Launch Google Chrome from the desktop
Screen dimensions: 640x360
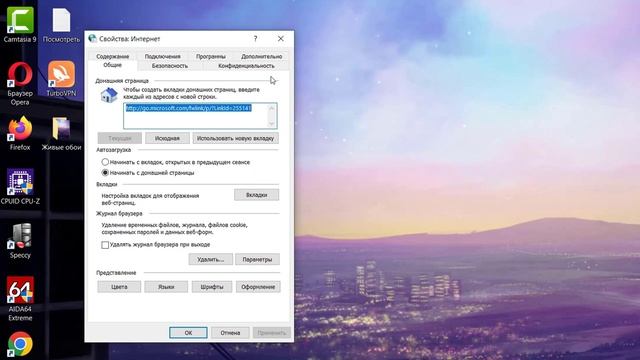coord(20,344)
